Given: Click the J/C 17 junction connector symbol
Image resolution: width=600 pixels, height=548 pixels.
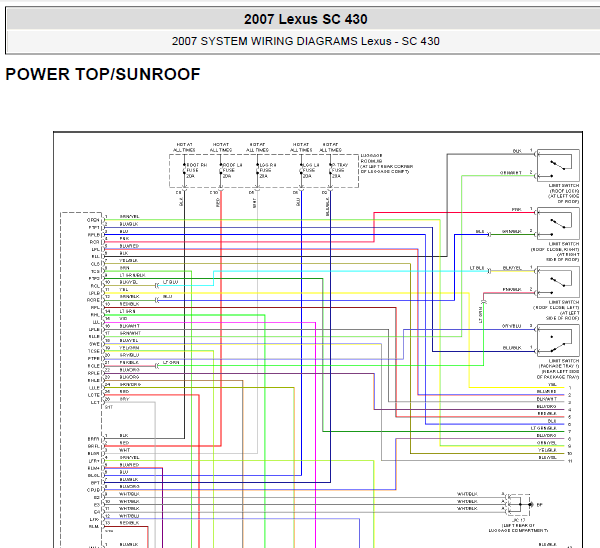Looking at the screenshot, I should click(519, 505).
